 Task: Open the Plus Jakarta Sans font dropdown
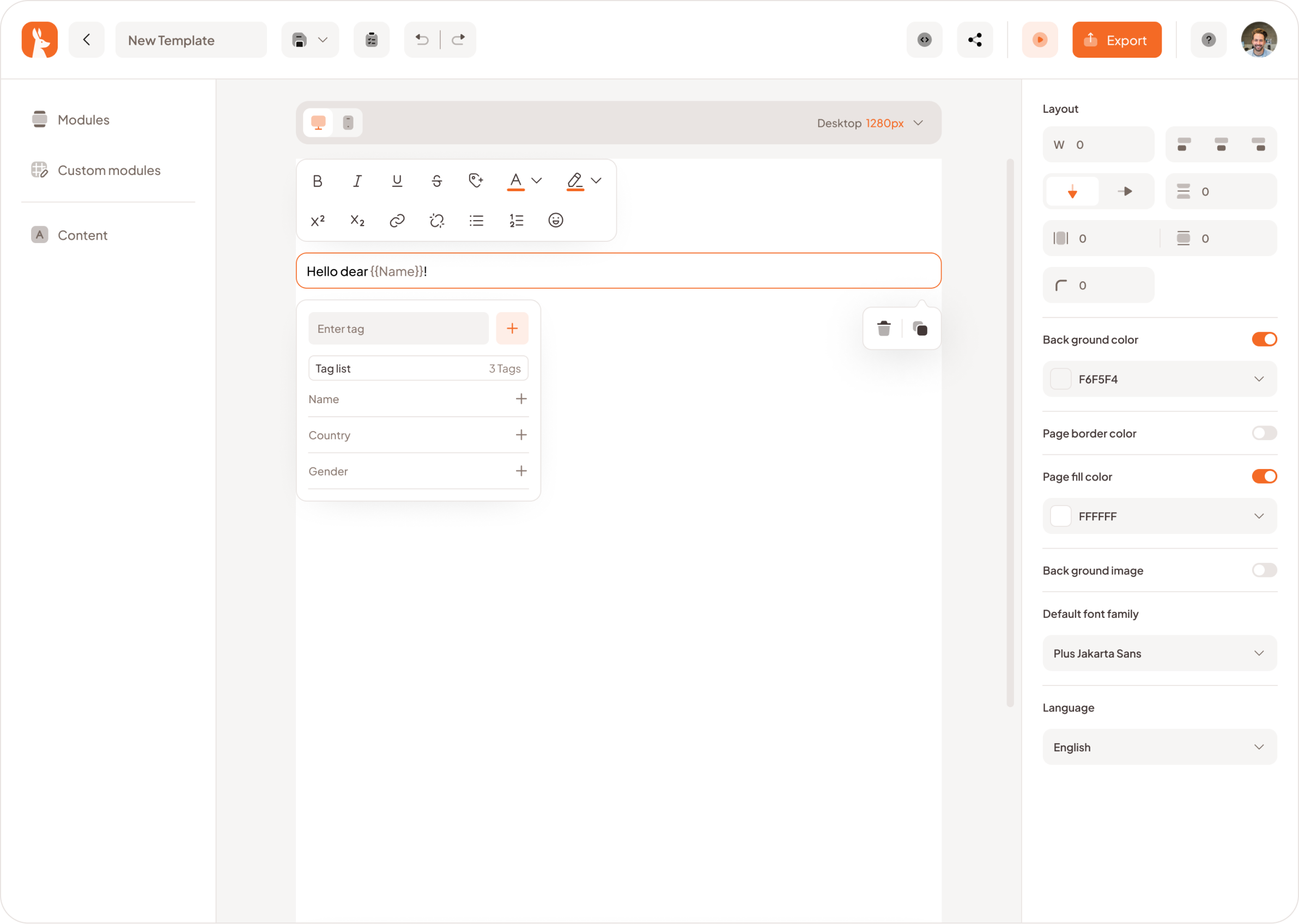(1160, 653)
